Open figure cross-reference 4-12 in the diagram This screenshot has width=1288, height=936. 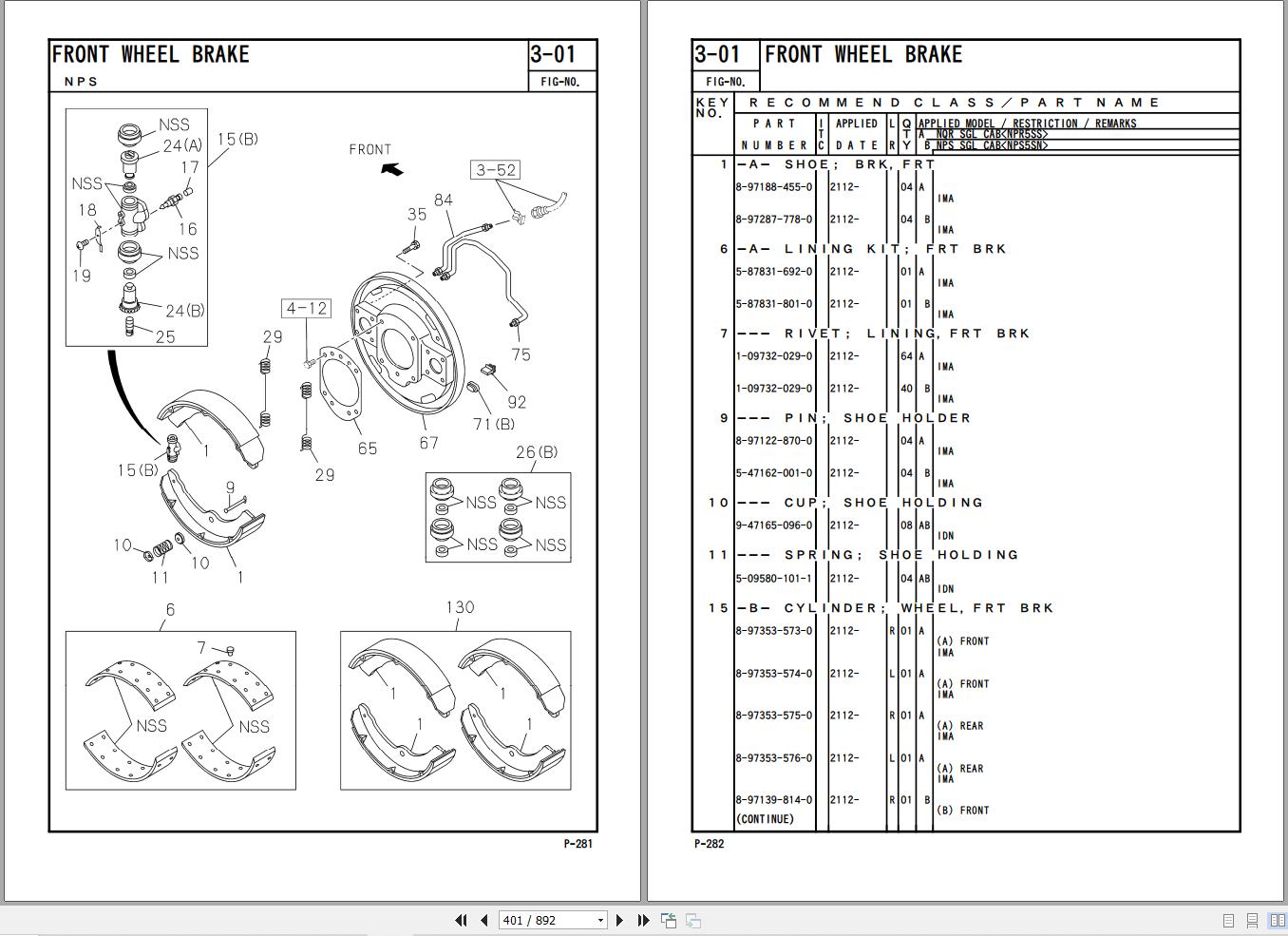click(x=306, y=308)
